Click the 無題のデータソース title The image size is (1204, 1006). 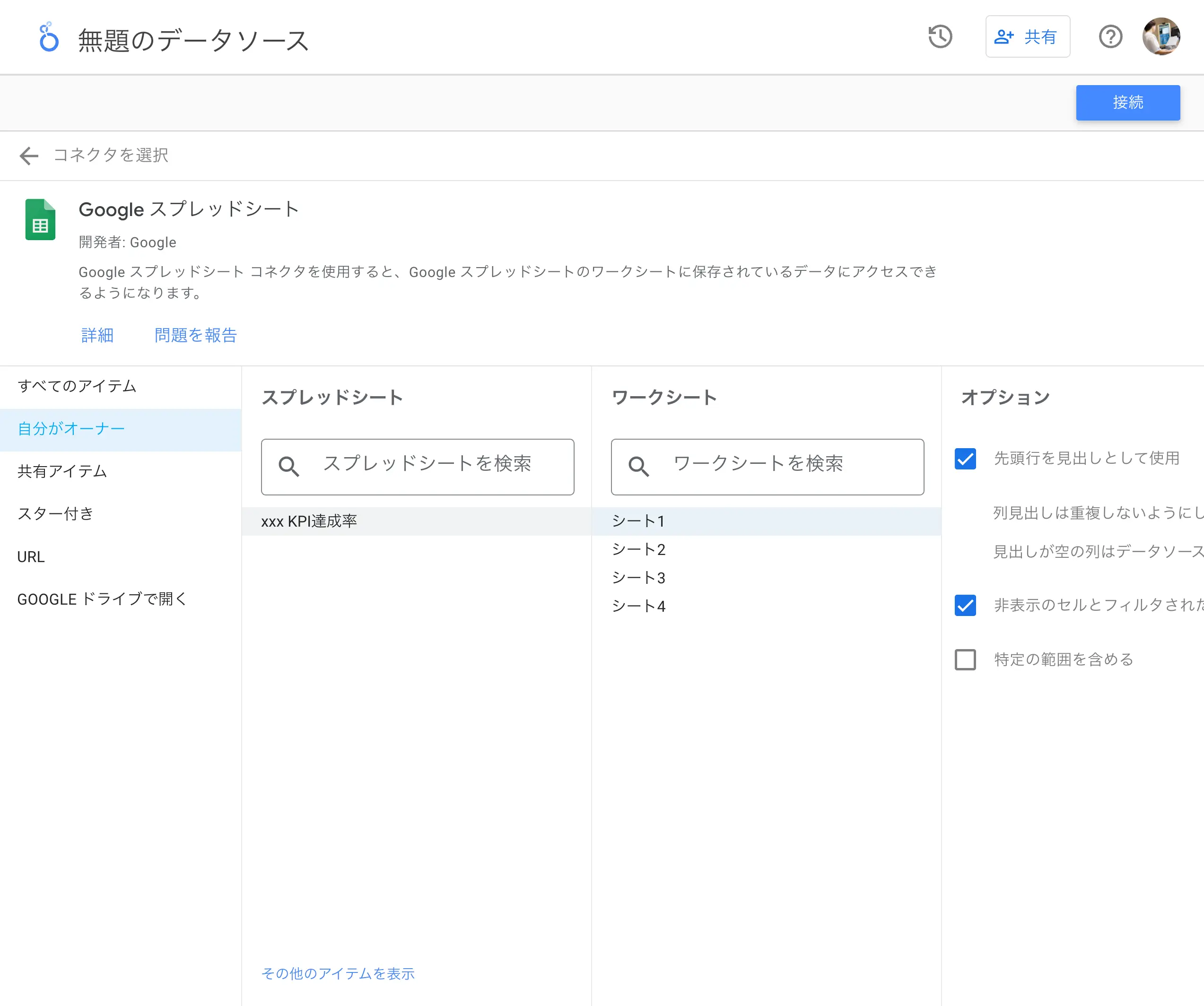pos(194,40)
